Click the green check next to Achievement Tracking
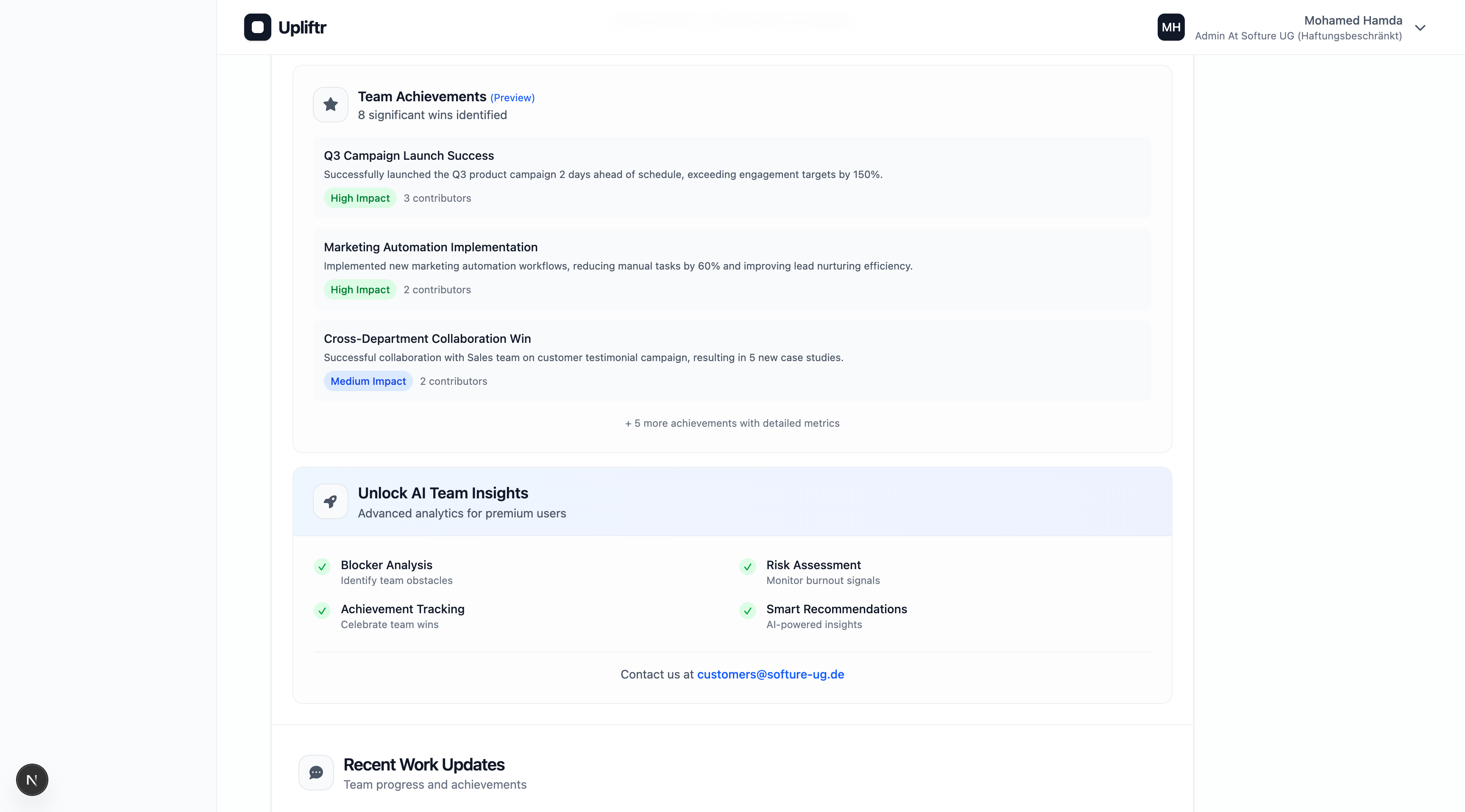Image resolution: width=1465 pixels, height=812 pixels. point(322,611)
